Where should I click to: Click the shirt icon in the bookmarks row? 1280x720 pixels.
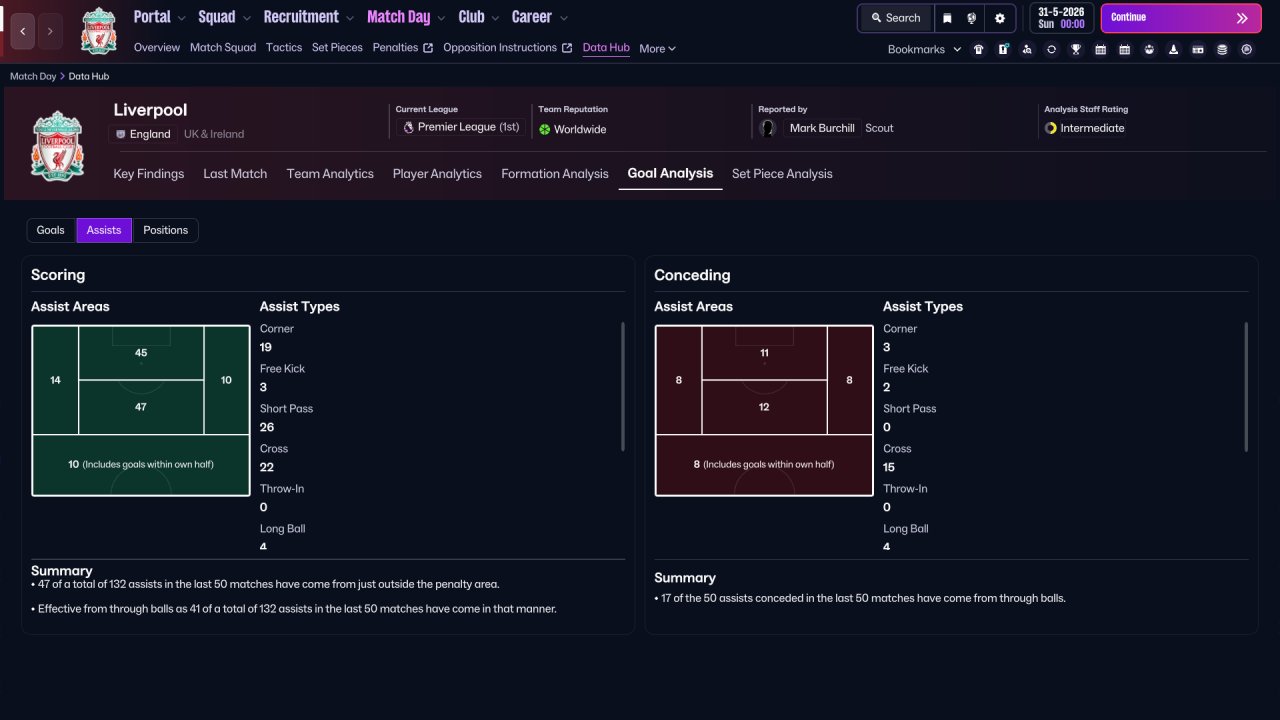point(978,49)
